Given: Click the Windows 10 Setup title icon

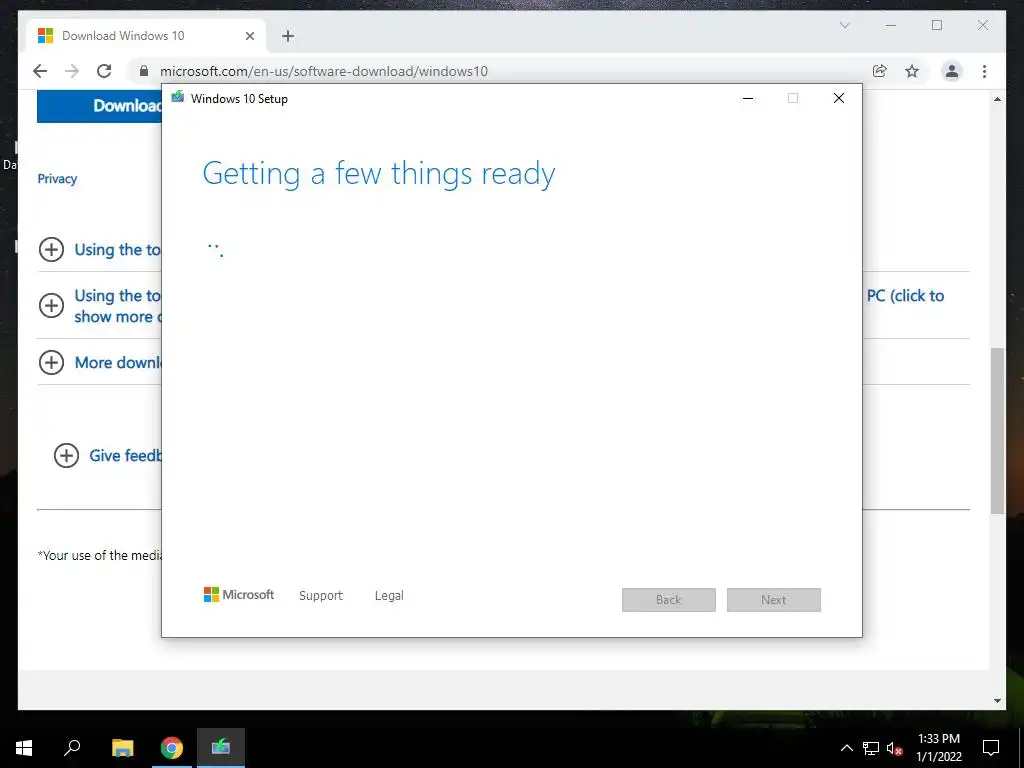Looking at the screenshot, I should (178, 97).
